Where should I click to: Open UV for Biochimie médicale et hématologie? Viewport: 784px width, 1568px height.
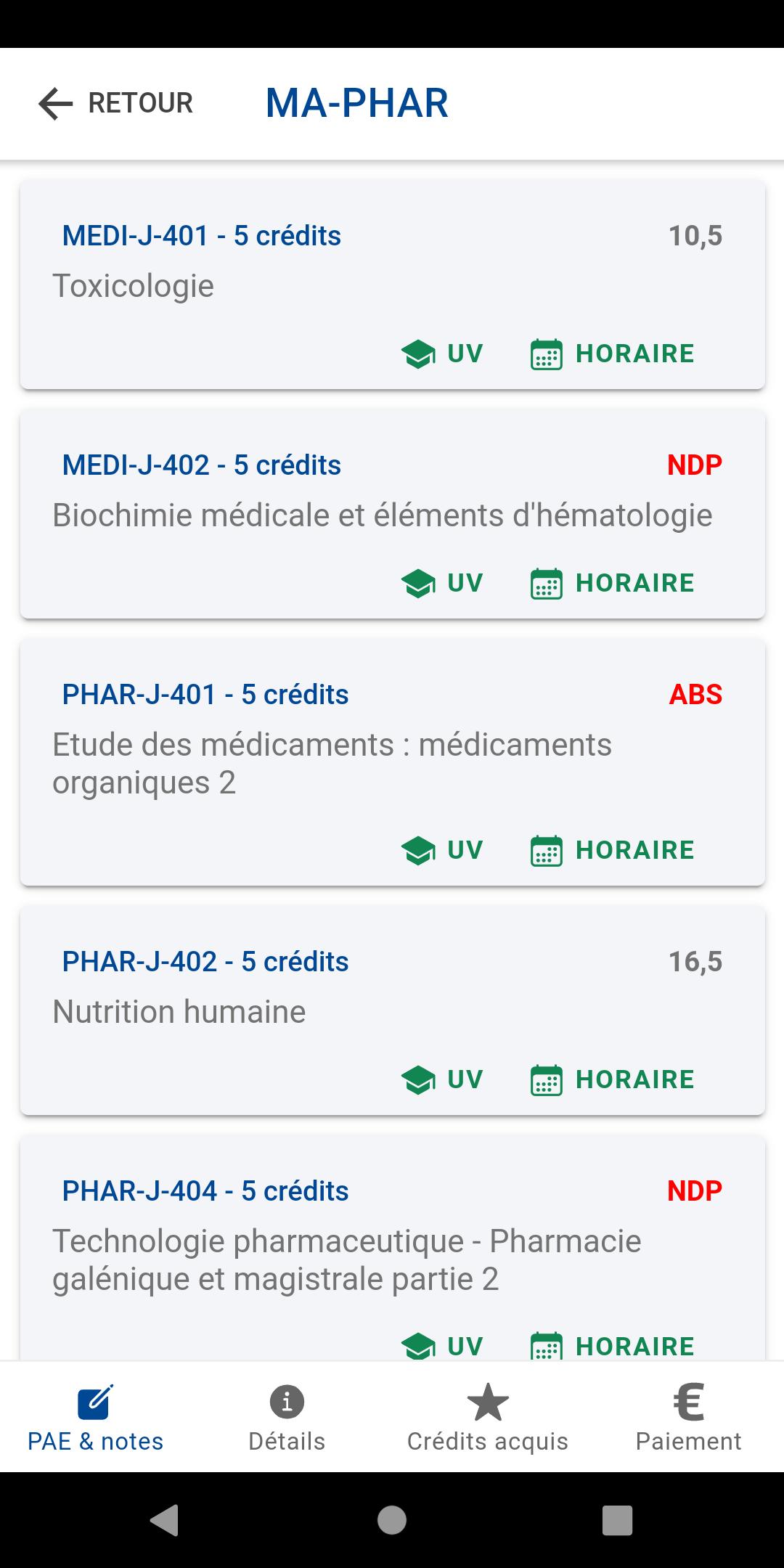(x=442, y=584)
